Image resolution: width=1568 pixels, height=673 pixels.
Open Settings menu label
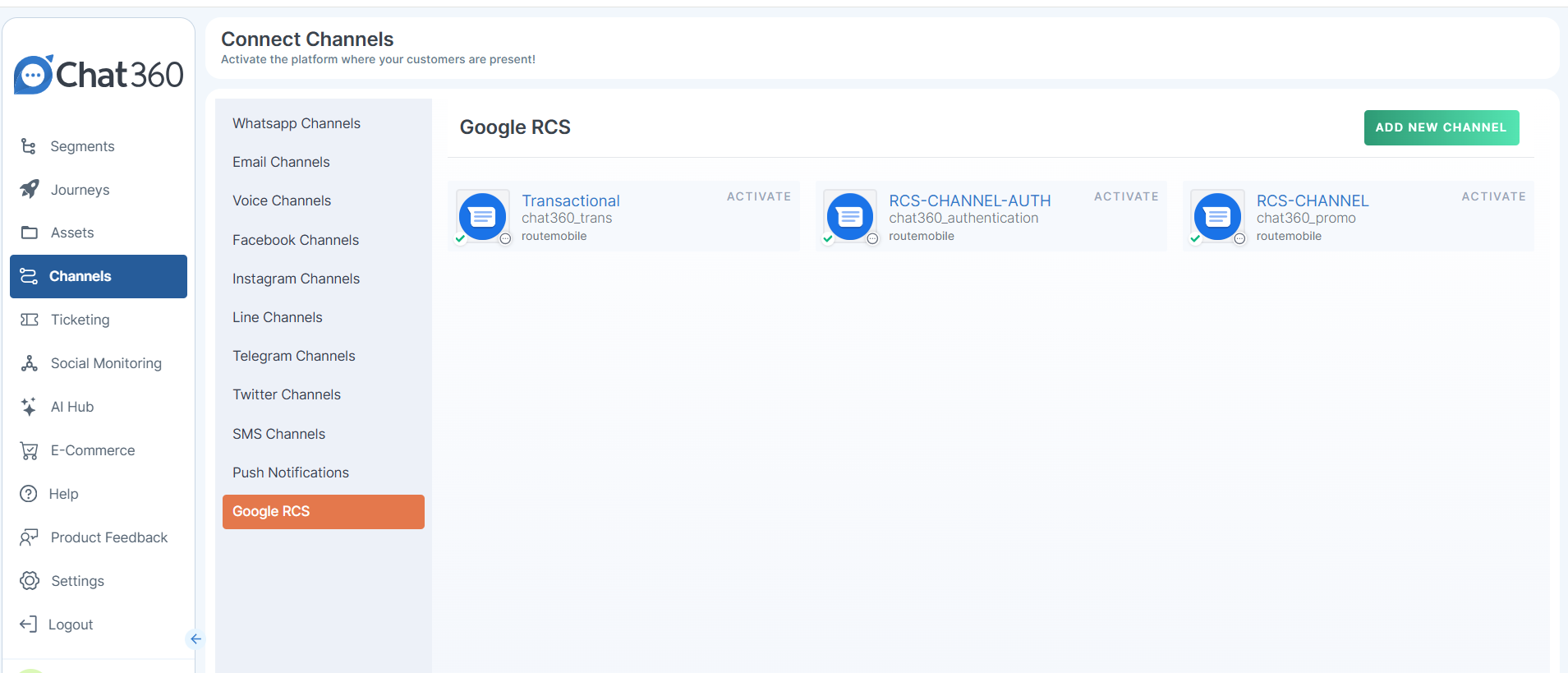click(77, 581)
